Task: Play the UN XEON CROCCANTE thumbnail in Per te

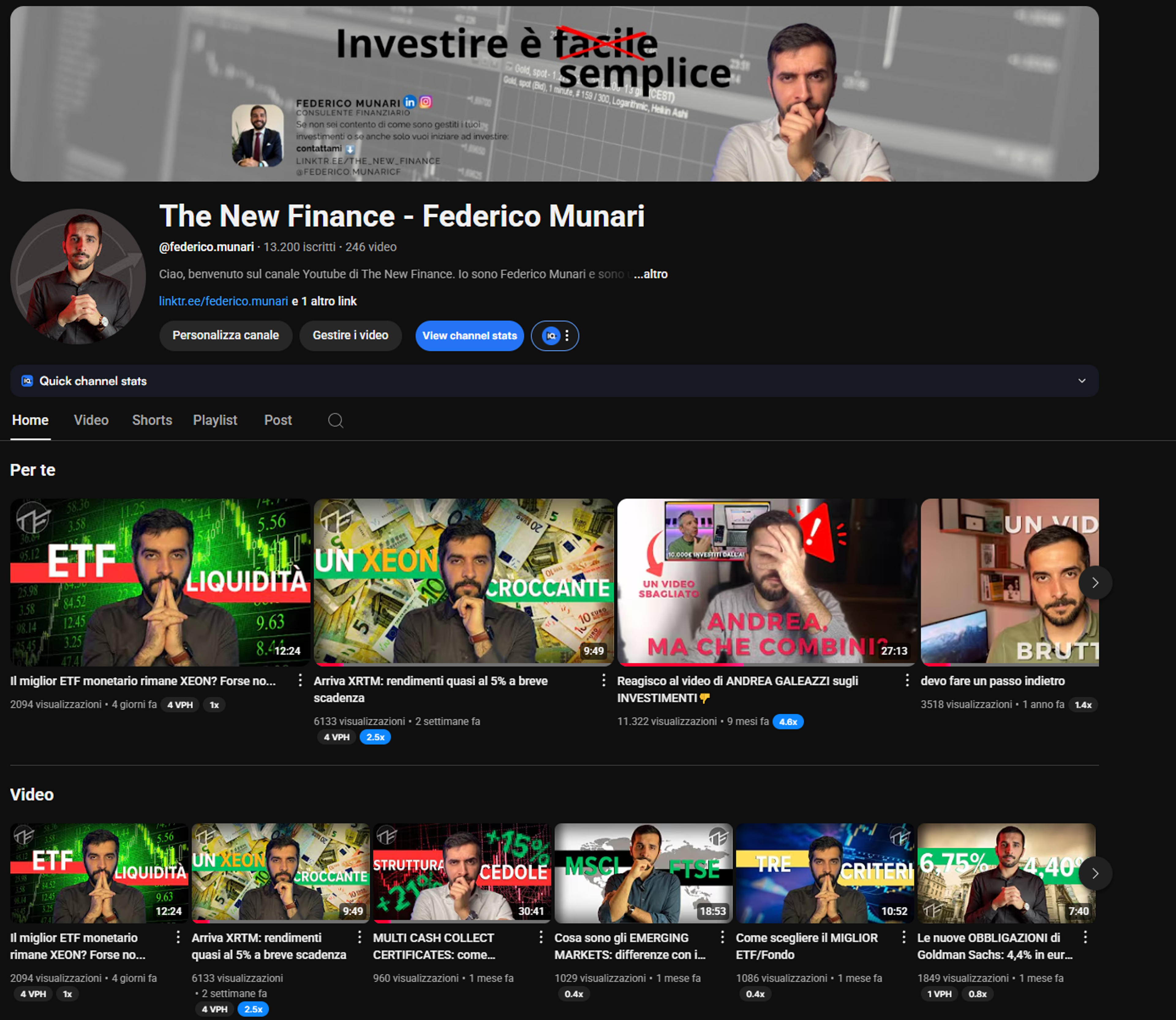Action: 463,582
